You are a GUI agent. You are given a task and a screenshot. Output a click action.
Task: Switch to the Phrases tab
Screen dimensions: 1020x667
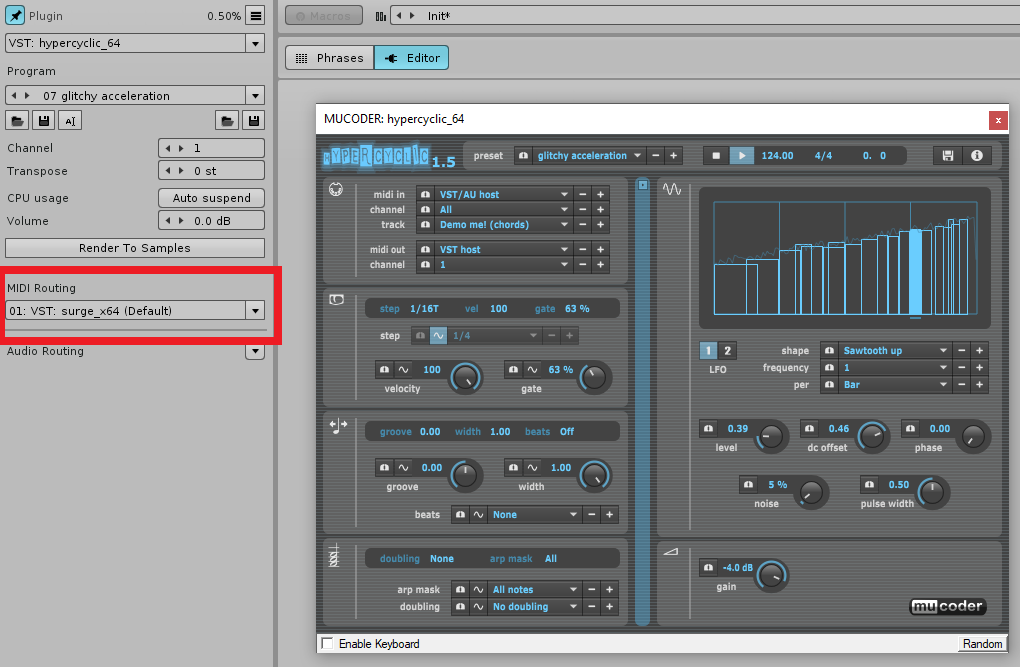[x=330, y=58]
